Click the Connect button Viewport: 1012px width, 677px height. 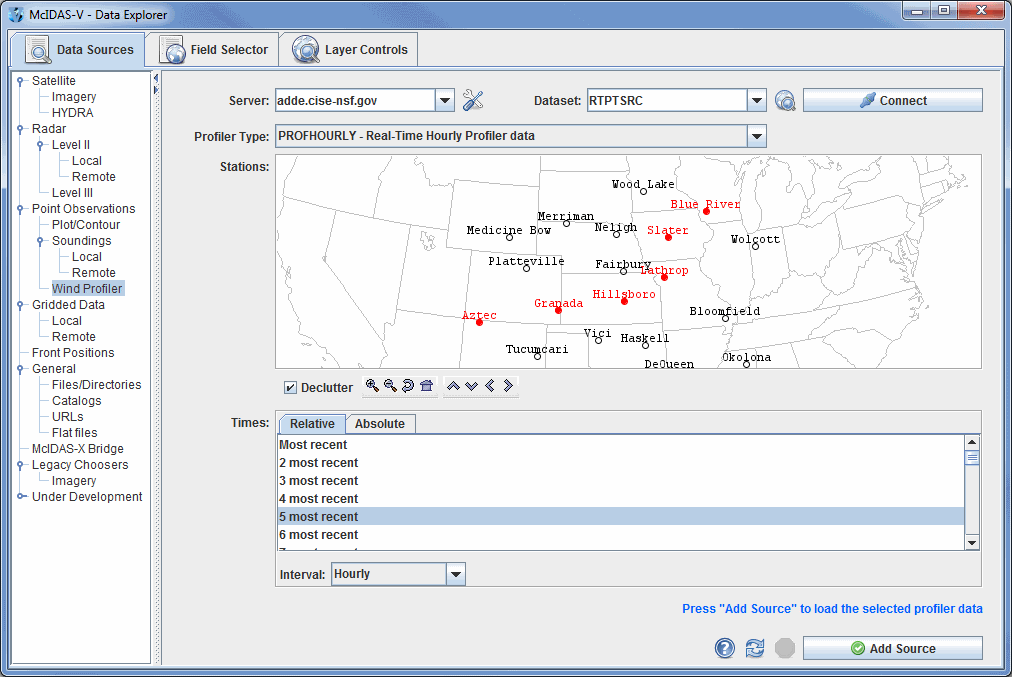[893, 101]
